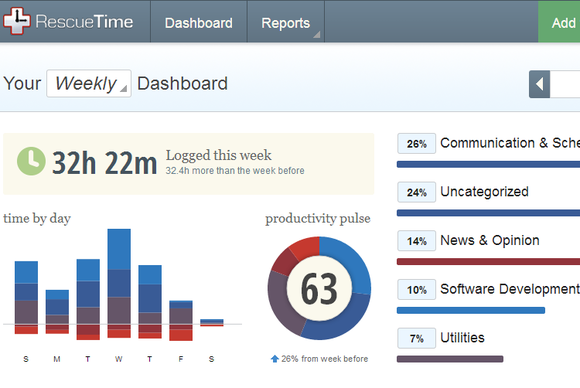This screenshot has width=580, height=388.
Task: Click the 63 productivity pulse donut center
Action: pos(319,289)
